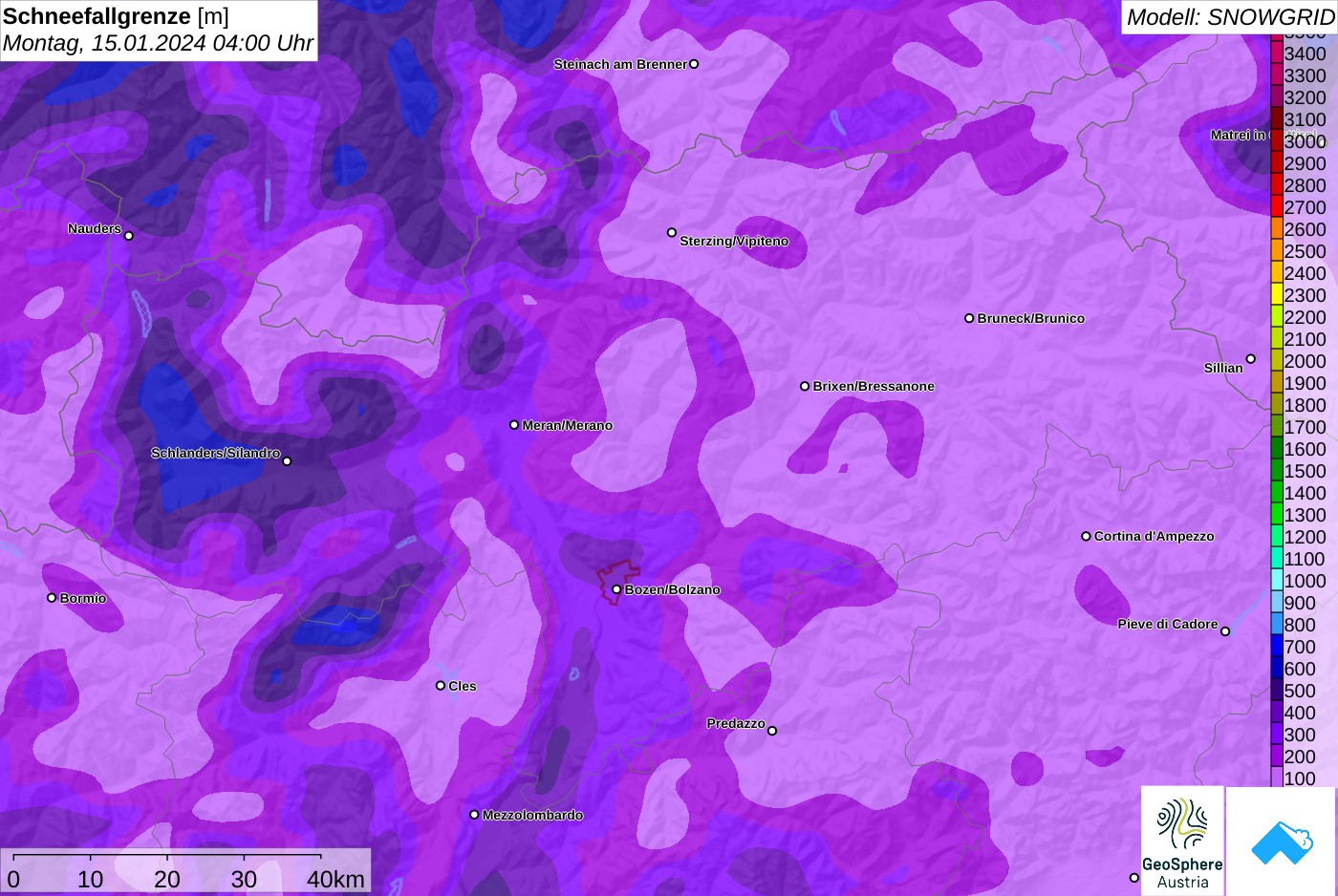Click the Sillian marker dot

tap(1250, 359)
